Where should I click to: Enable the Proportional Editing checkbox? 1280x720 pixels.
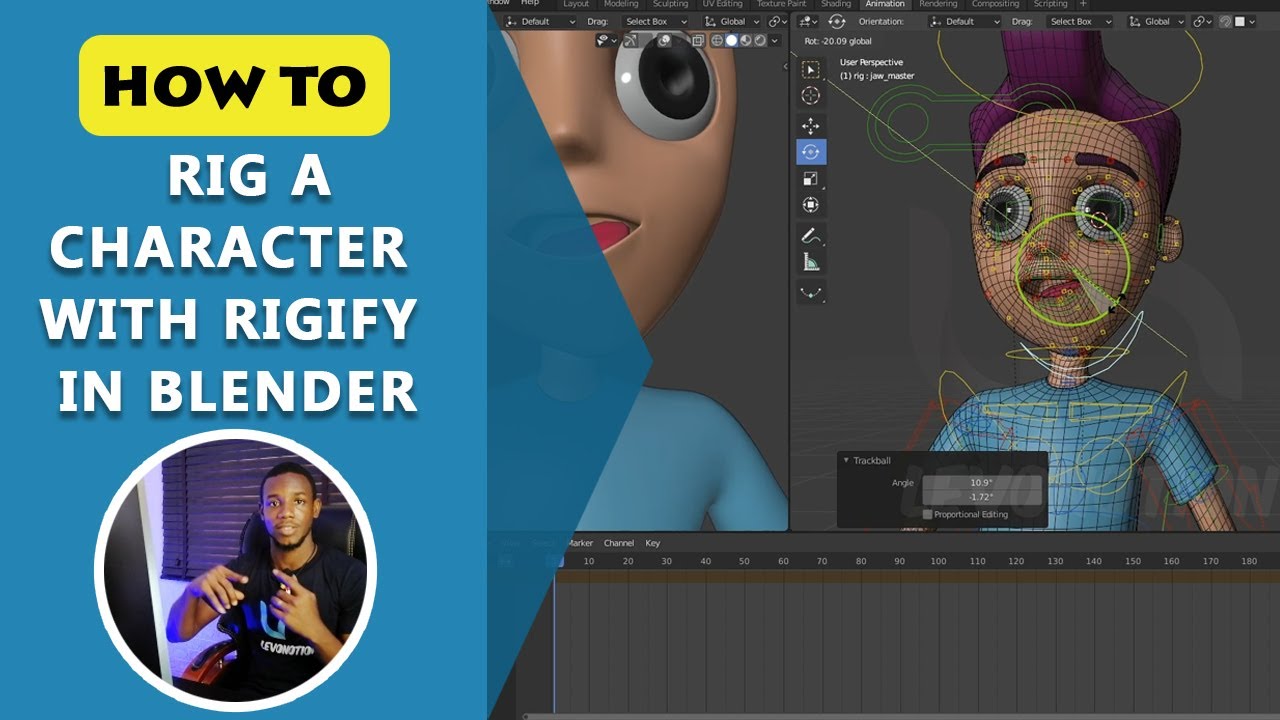927,514
